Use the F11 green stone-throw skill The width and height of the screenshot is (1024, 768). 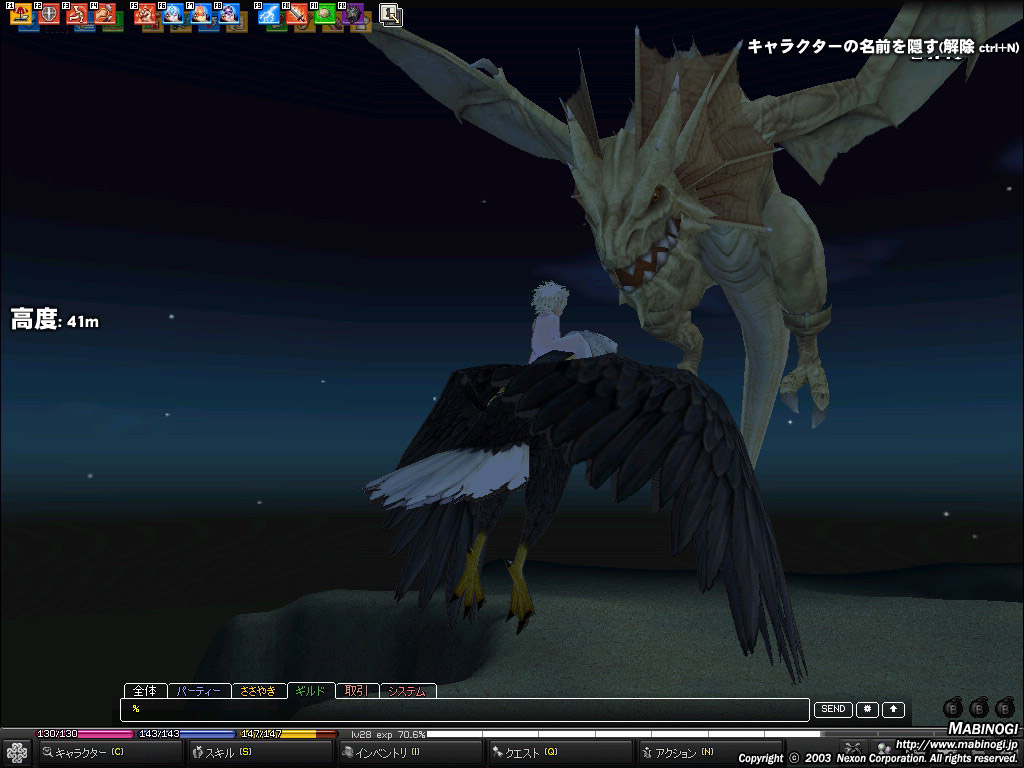click(325, 14)
